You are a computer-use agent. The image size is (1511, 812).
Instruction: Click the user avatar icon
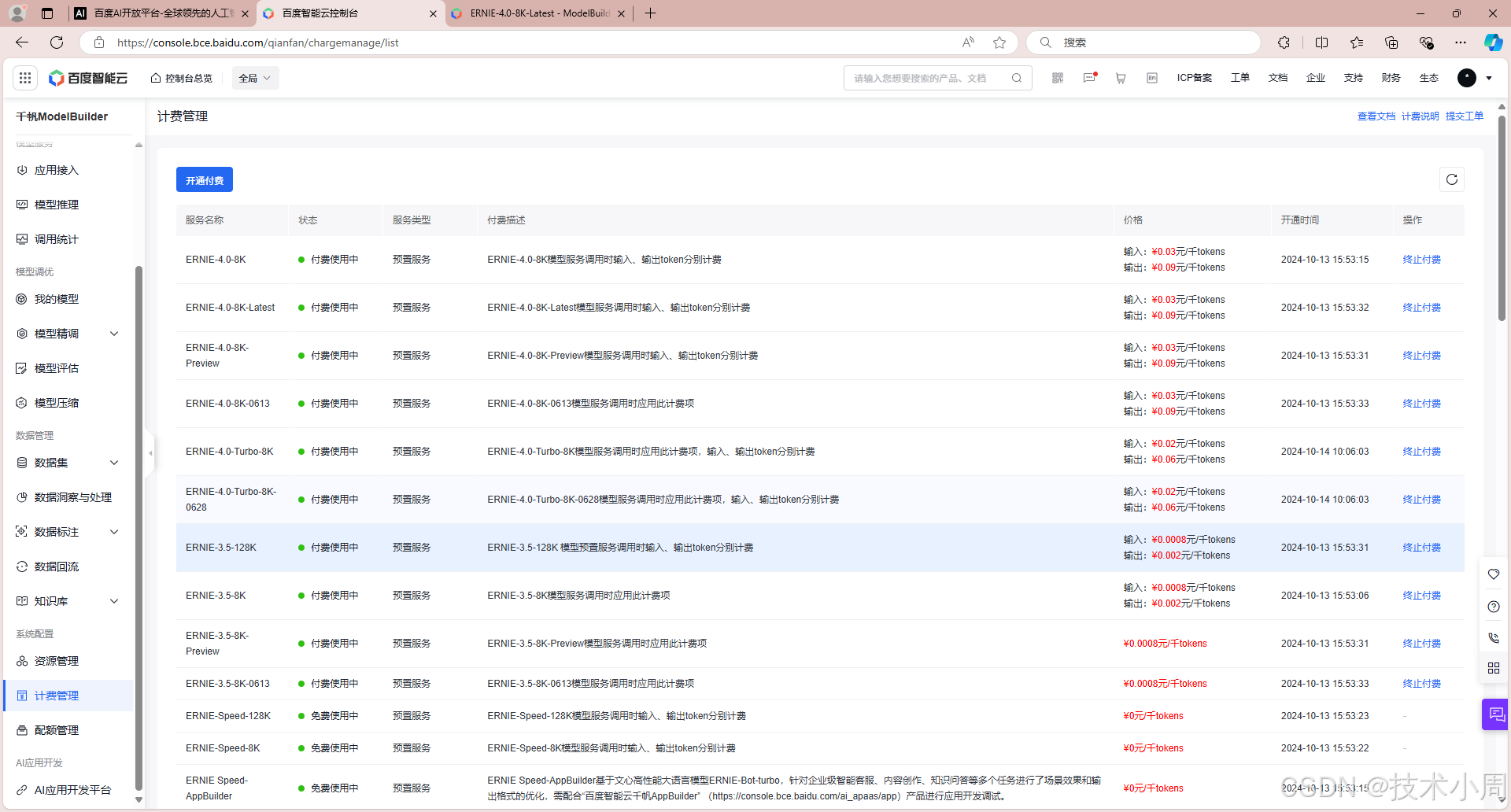(x=1467, y=78)
